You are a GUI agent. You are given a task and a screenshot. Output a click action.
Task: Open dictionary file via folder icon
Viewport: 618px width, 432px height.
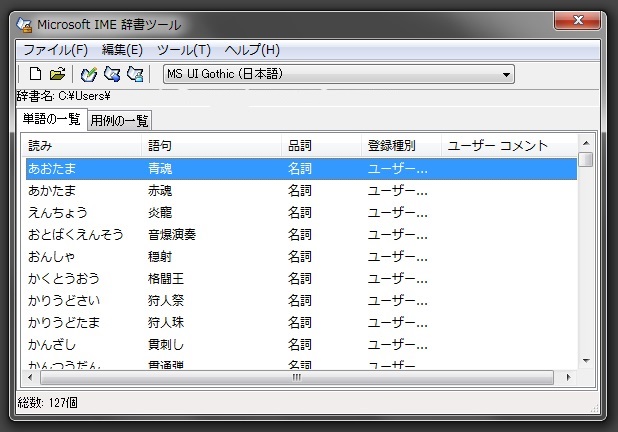coord(58,74)
